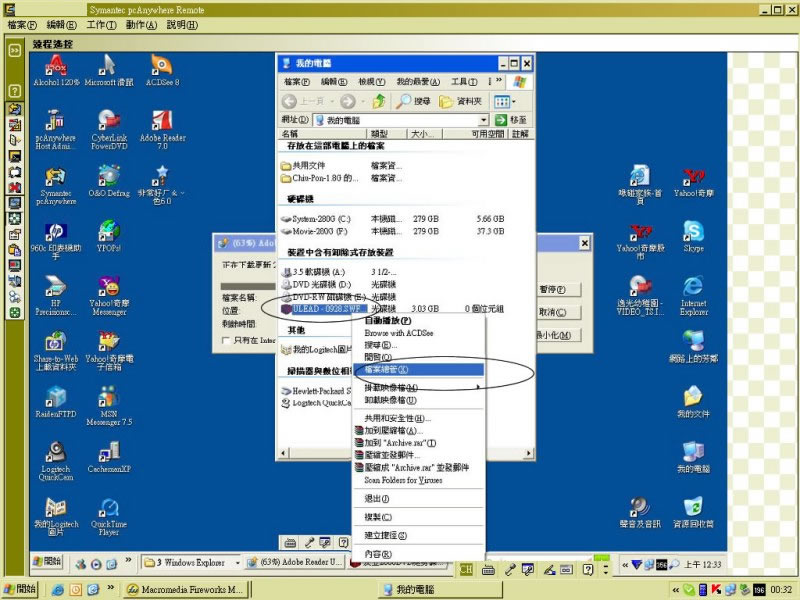Choose 檔案總管(X) from the context menu
800x600 pixels.
point(418,369)
